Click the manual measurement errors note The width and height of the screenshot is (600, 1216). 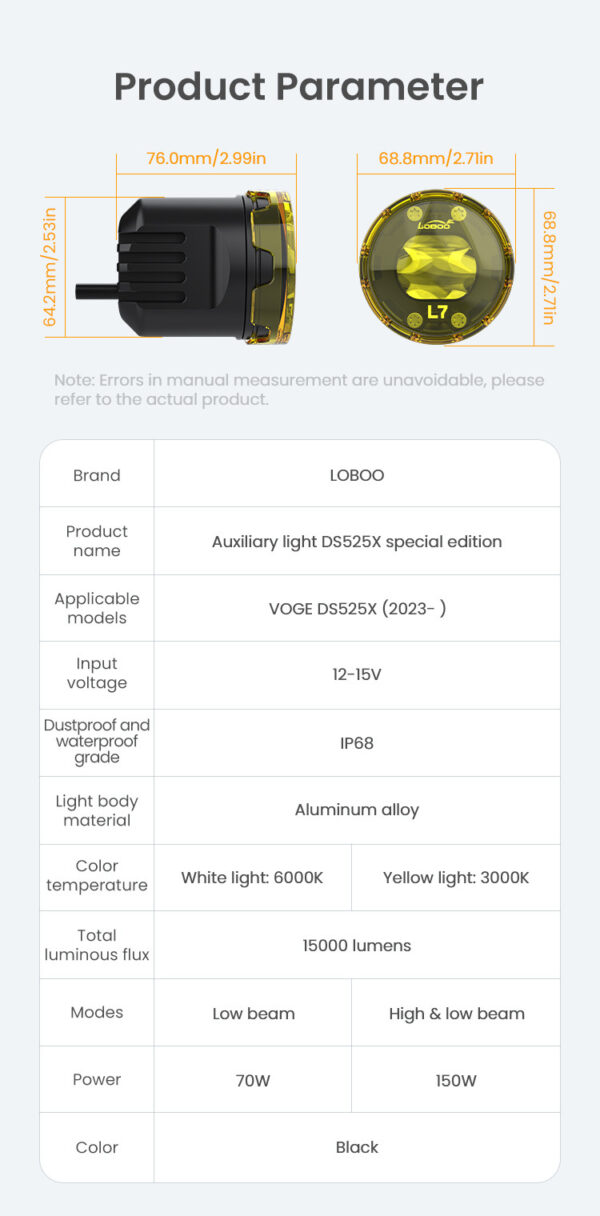point(299,389)
